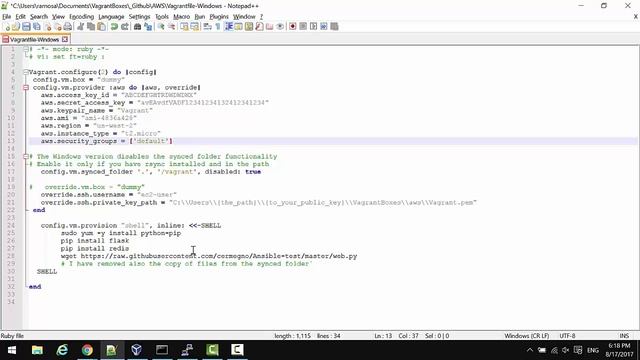Click Run Macro Multiple Times icon
The width and height of the screenshot is (640, 360).
324,27
